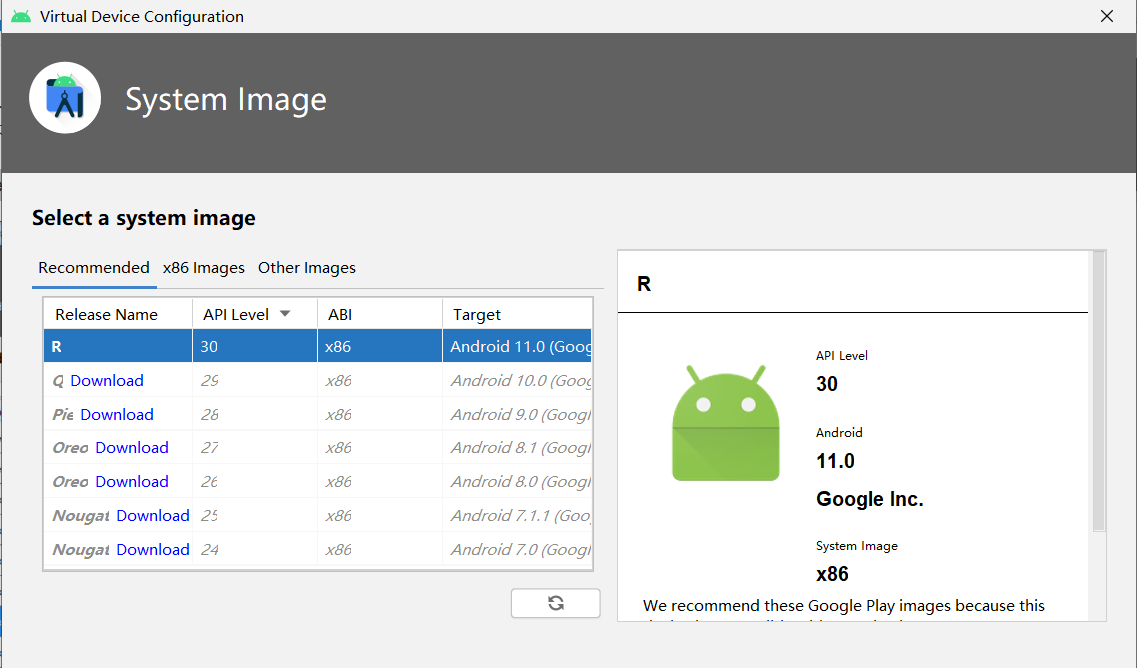The width and height of the screenshot is (1137, 668).
Task: Open the Other Images tab
Action: click(306, 267)
